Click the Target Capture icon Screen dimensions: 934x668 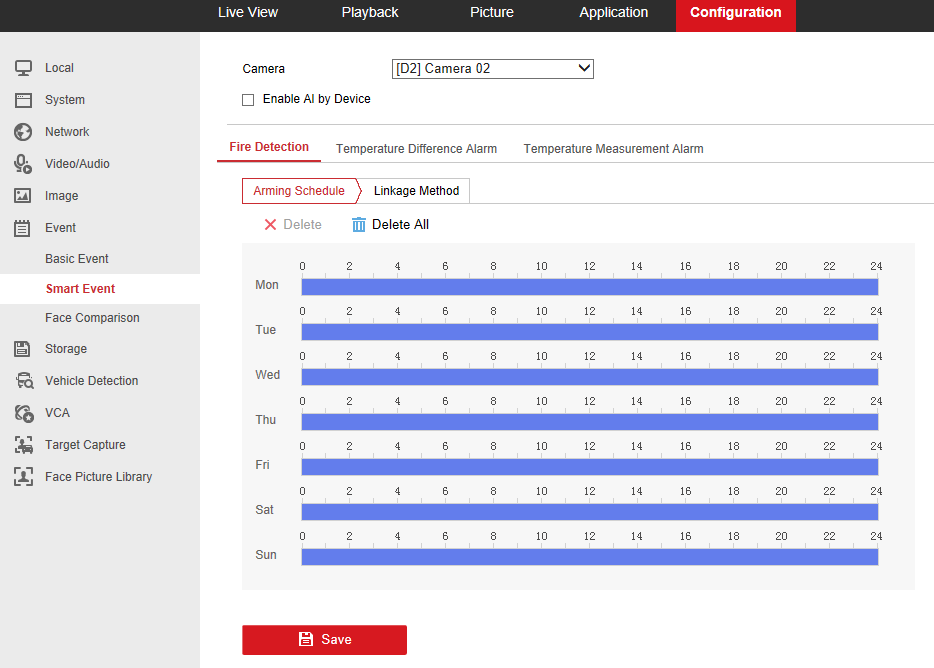tap(23, 445)
